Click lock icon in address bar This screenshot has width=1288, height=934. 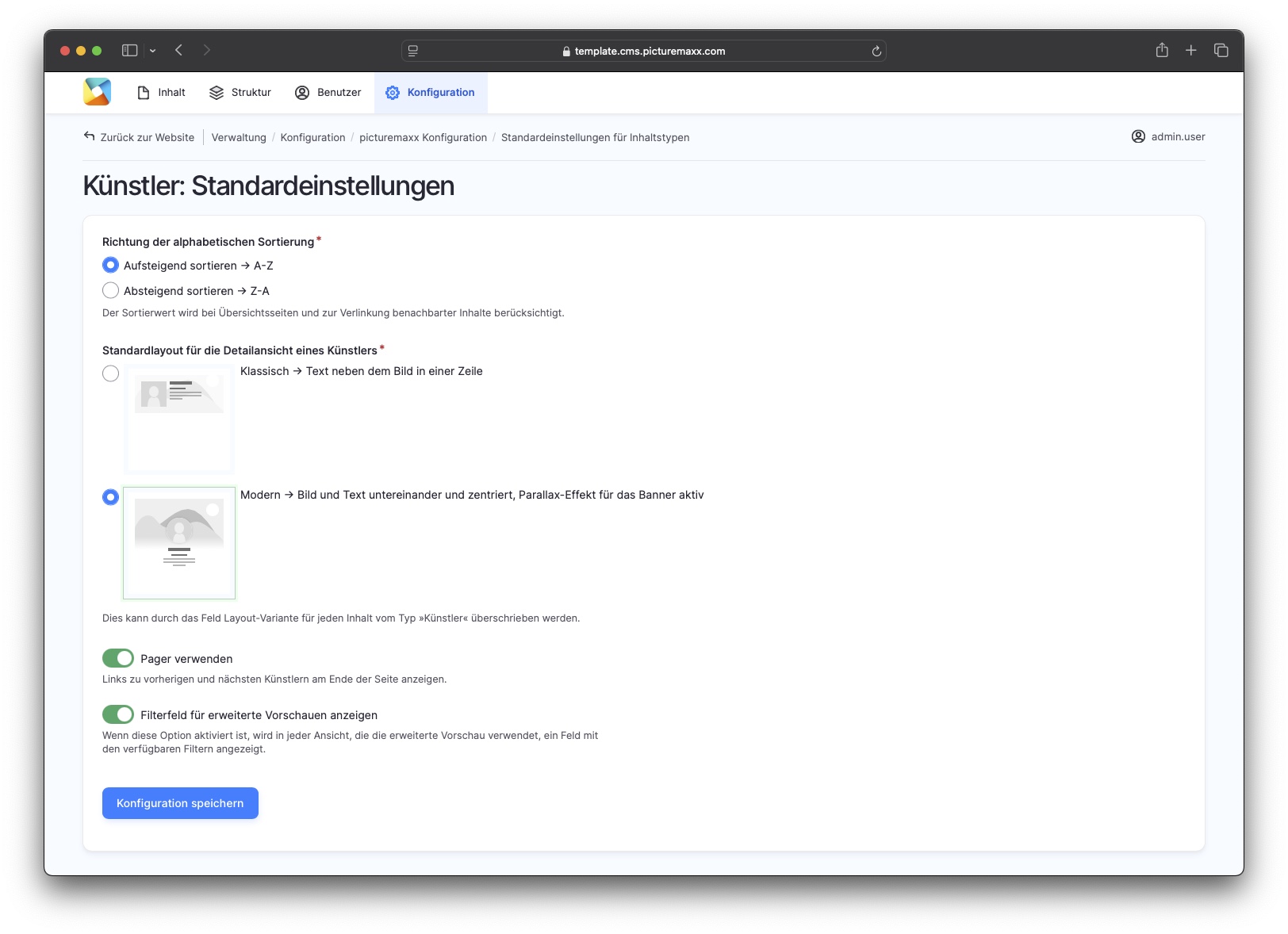tap(566, 52)
